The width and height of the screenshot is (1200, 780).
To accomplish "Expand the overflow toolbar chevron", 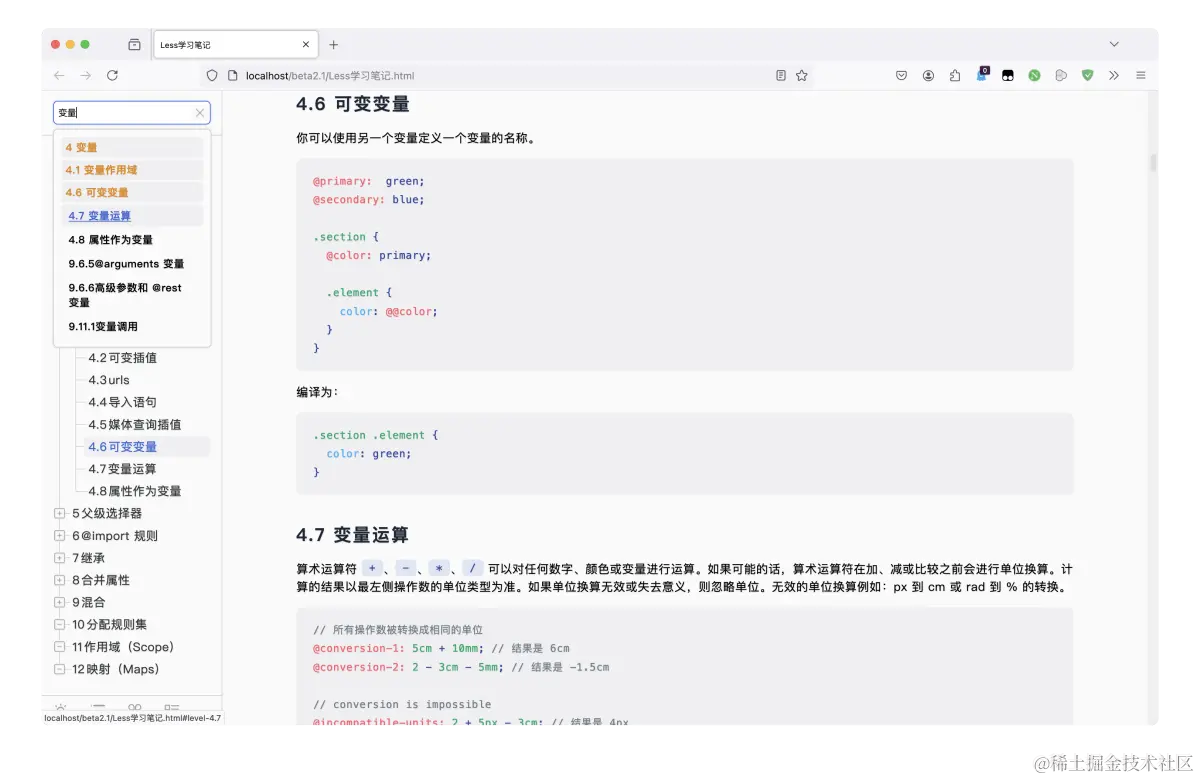I will 1114,75.
